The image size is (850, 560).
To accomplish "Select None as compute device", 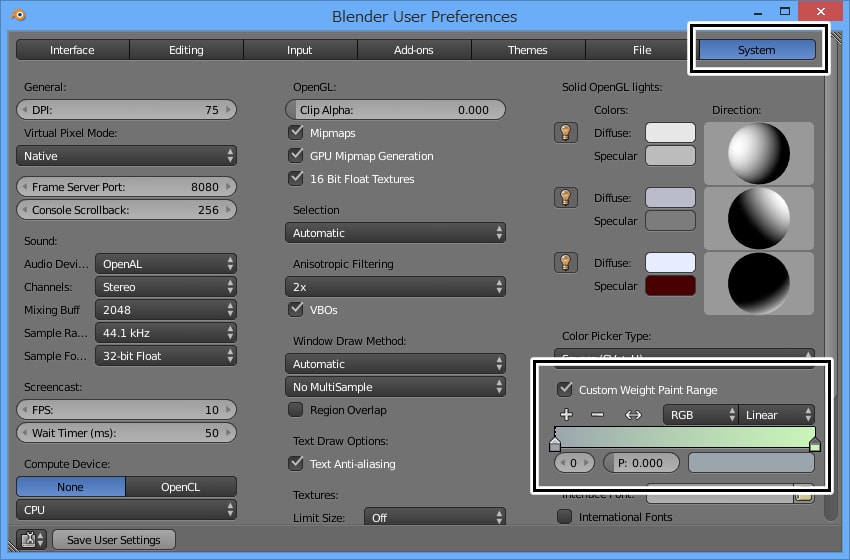I will pyautogui.click(x=71, y=487).
